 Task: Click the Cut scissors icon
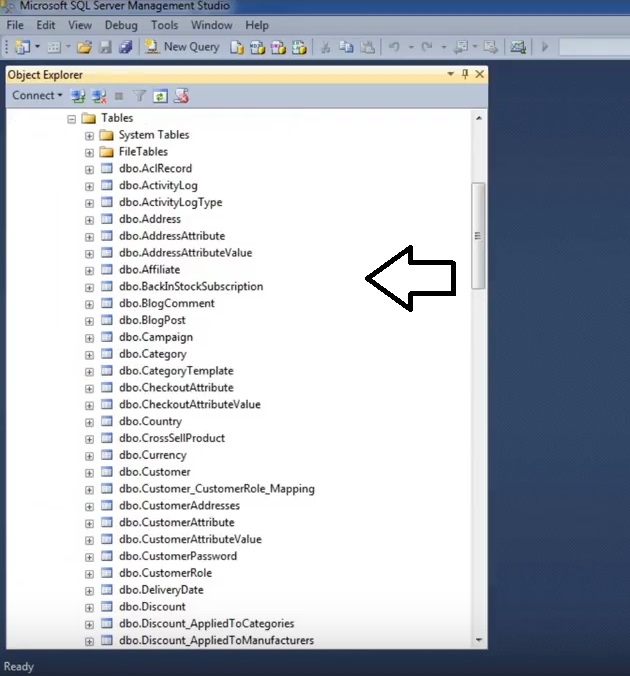(326, 47)
